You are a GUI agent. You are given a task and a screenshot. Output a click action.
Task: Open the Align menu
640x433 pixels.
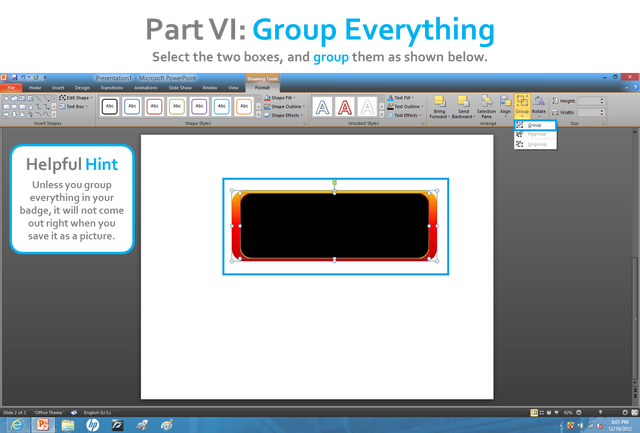[505, 106]
